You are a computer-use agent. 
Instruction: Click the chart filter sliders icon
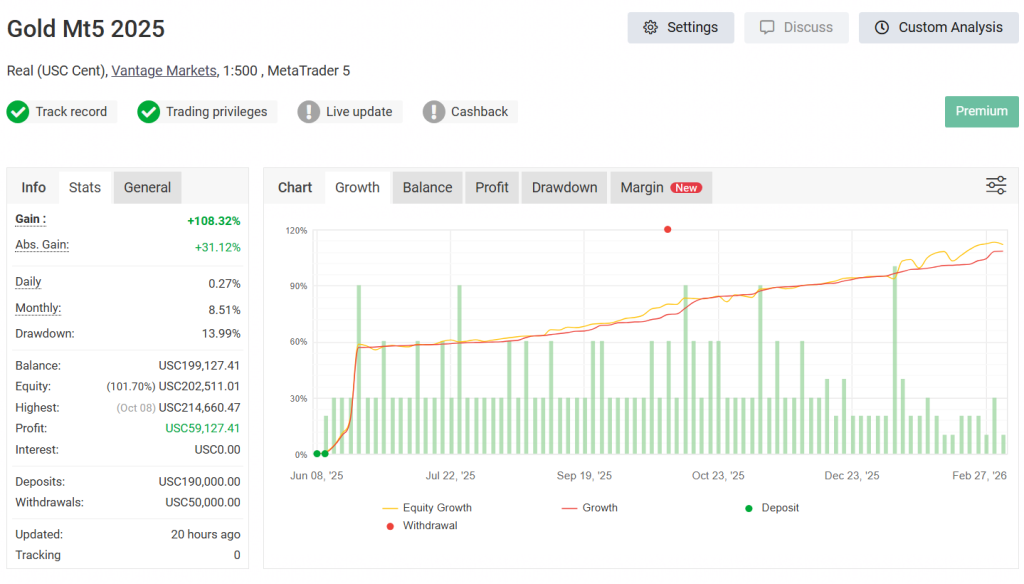[995, 185]
